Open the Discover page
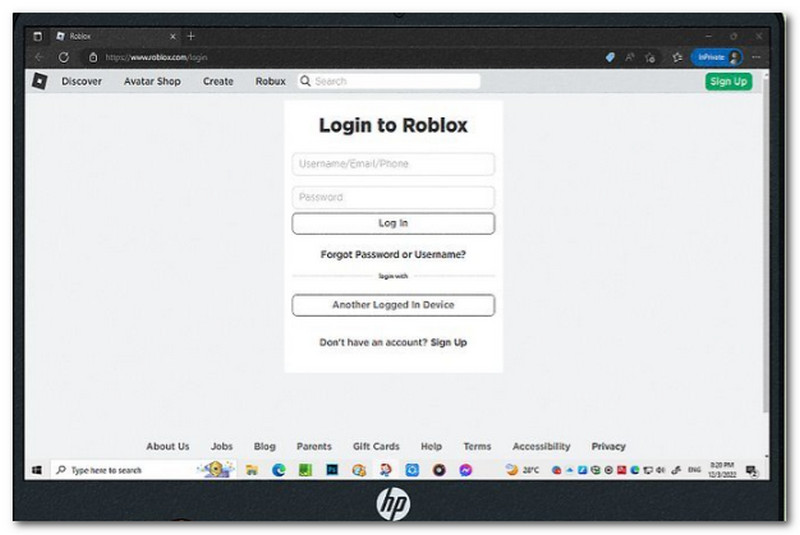The image size is (800, 535). click(x=82, y=82)
